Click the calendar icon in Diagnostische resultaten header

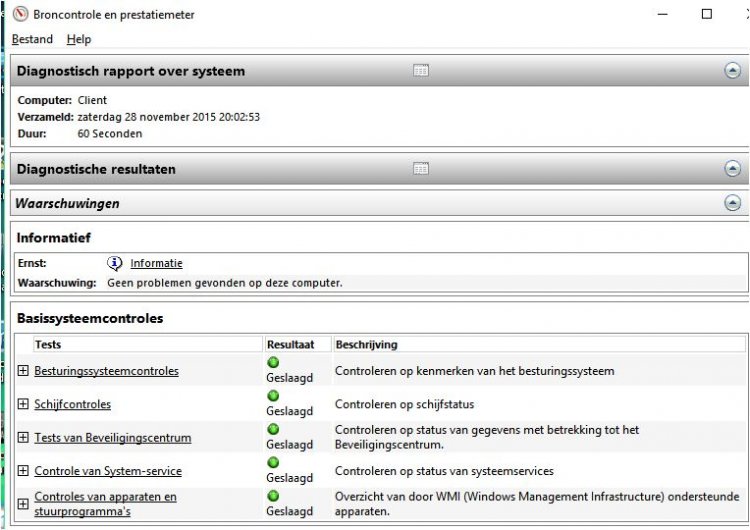tap(421, 169)
